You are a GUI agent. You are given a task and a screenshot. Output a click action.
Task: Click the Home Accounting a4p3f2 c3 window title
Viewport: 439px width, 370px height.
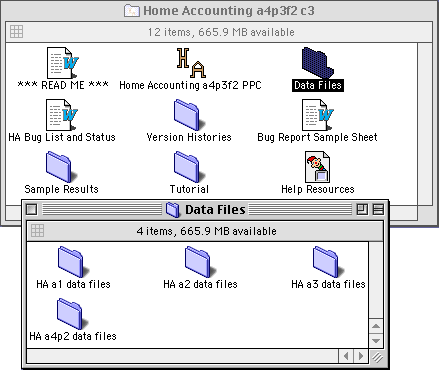tap(229, 11)
